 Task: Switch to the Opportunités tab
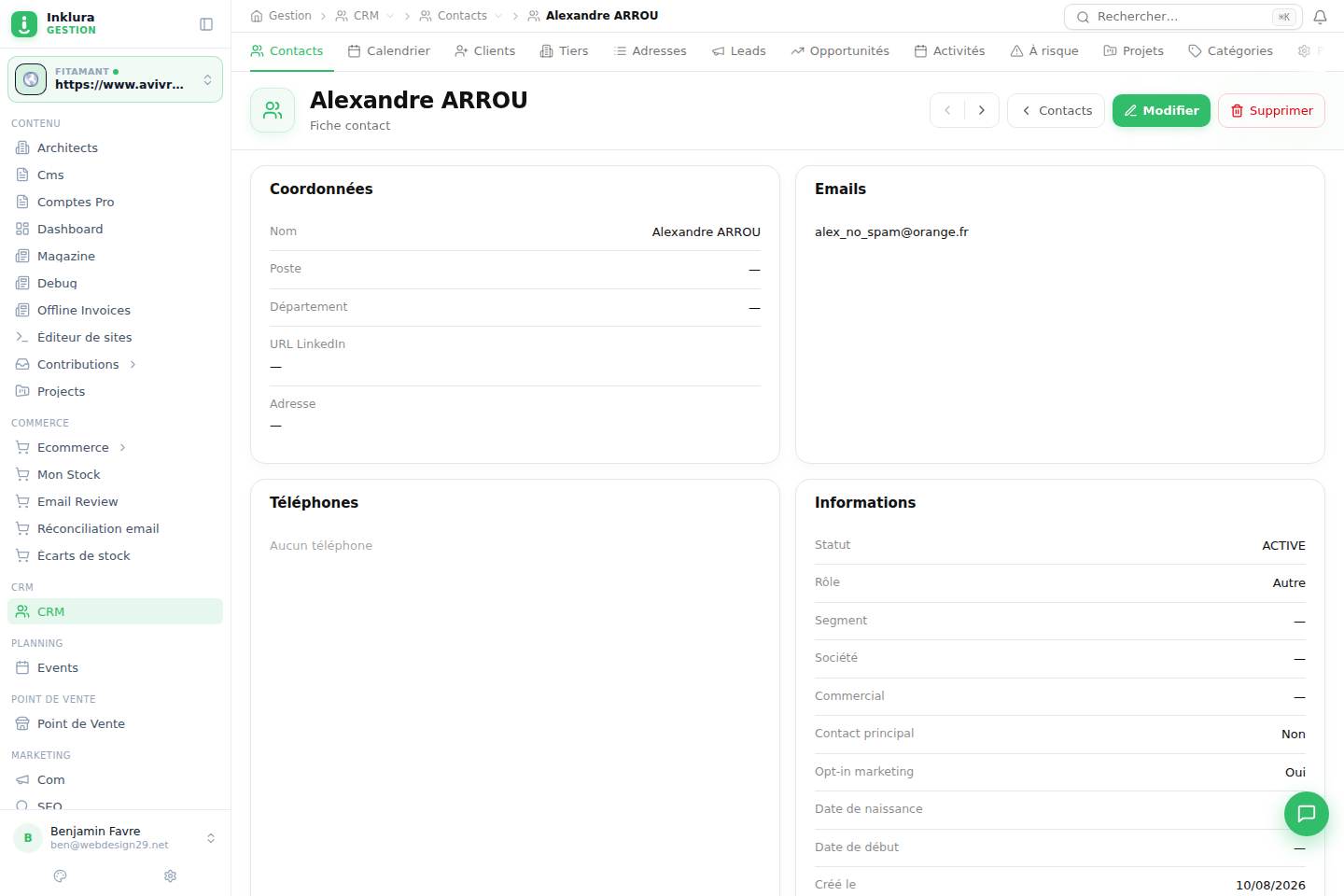tap(840, 51)
